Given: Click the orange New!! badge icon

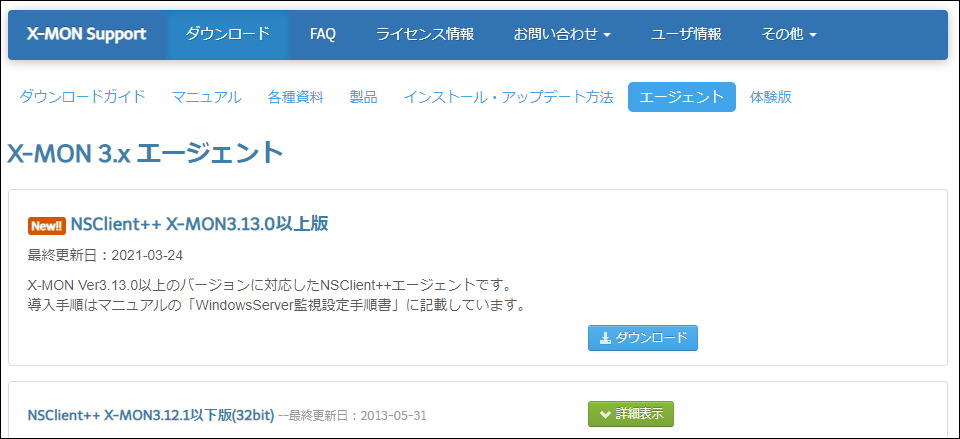Looking at the screenshot, I should [x=46, y=225].
